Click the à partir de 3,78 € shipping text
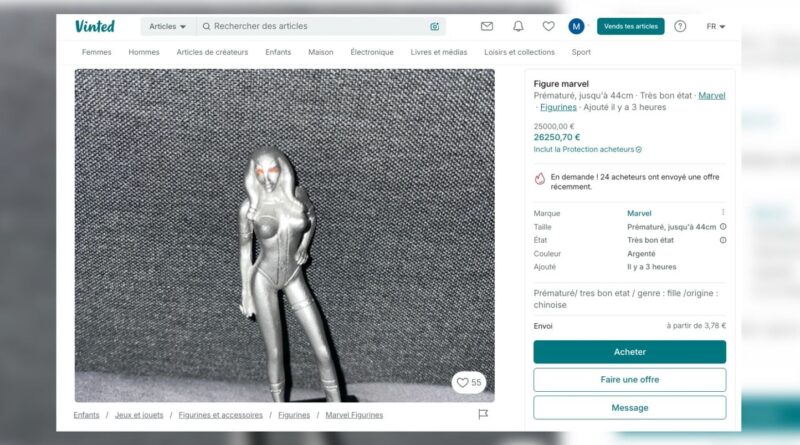The height and width of the screenshot is (445, 800). coord(696,326)
